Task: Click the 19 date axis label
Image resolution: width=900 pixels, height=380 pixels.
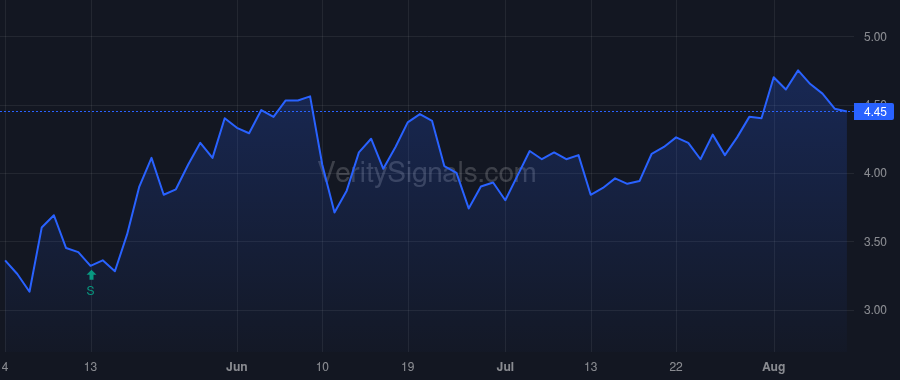Action: (408, 367)
